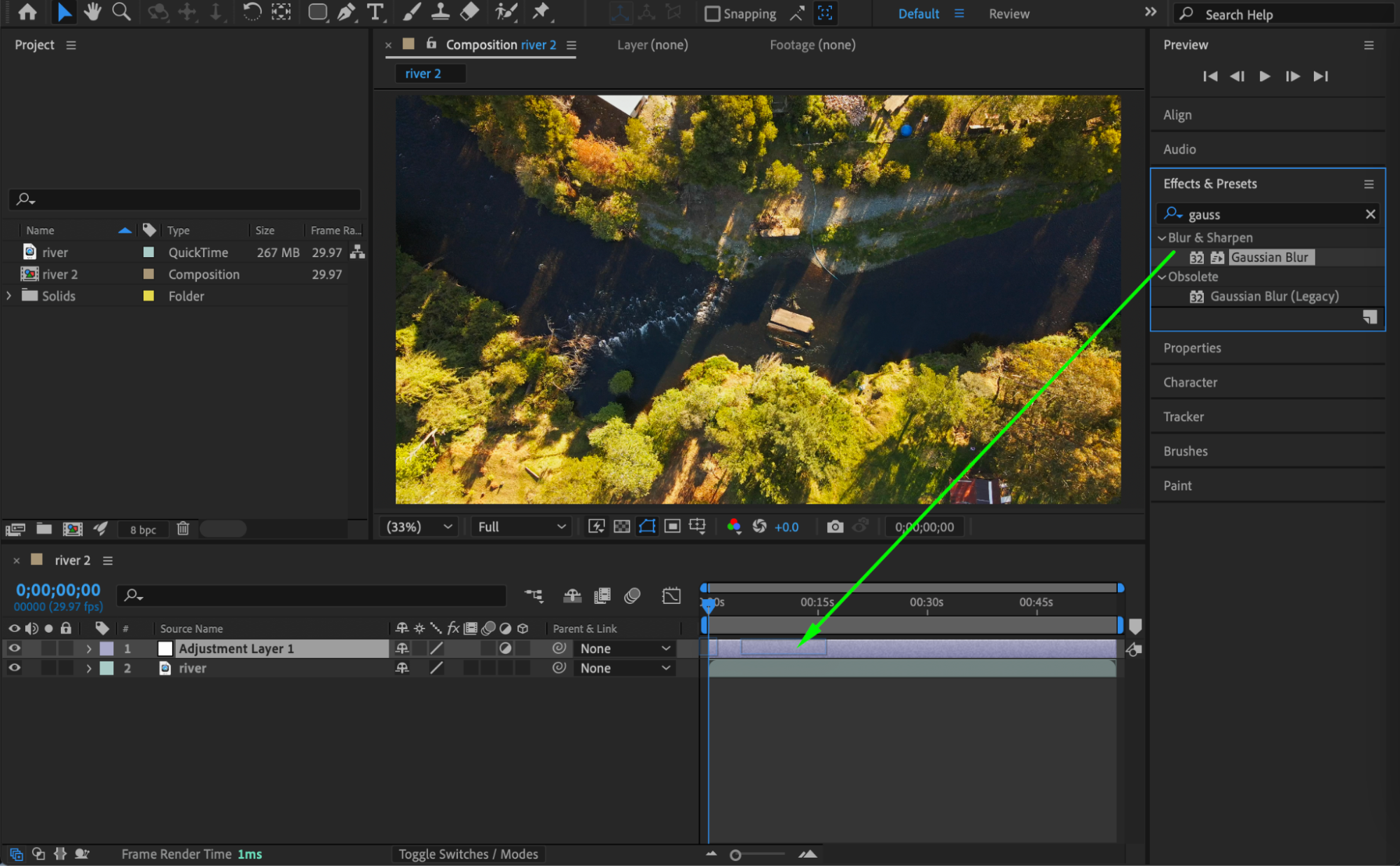Open the Full resolution dropdown
This screenshot has height=866, width=1400.
tap(522, 527)
